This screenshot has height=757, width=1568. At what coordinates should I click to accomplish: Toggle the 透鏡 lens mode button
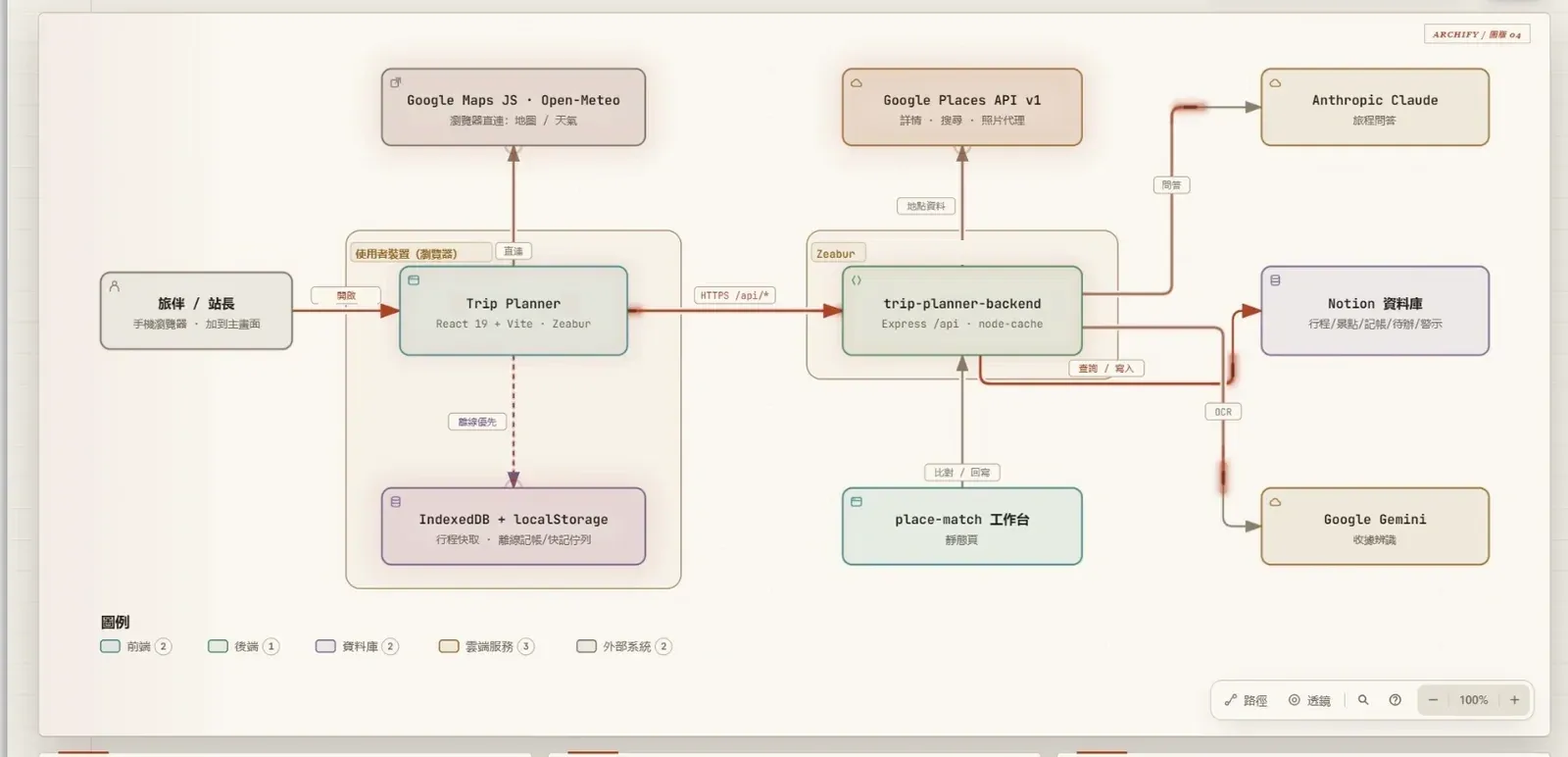tap(1309, 700)
